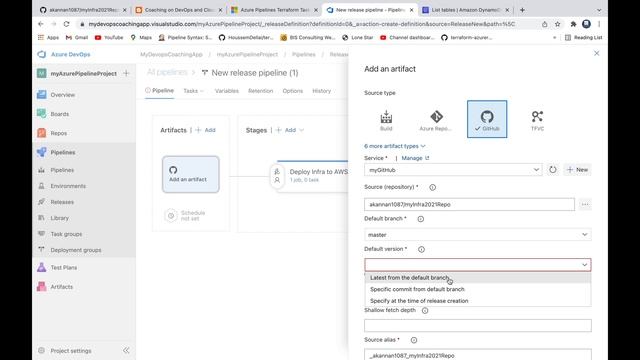Open repository browse ellipsis button

click(585, 204)
